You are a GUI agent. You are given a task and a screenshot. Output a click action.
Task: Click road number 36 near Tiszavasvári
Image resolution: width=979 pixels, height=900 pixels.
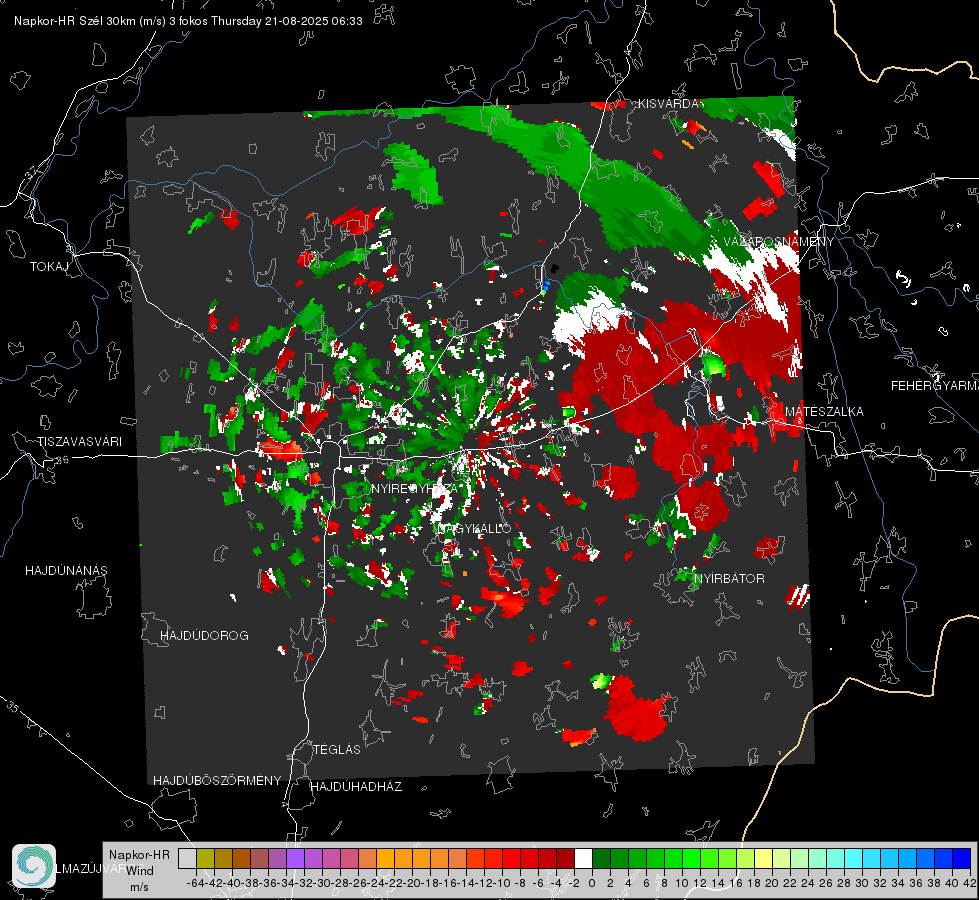click(62, 460)
